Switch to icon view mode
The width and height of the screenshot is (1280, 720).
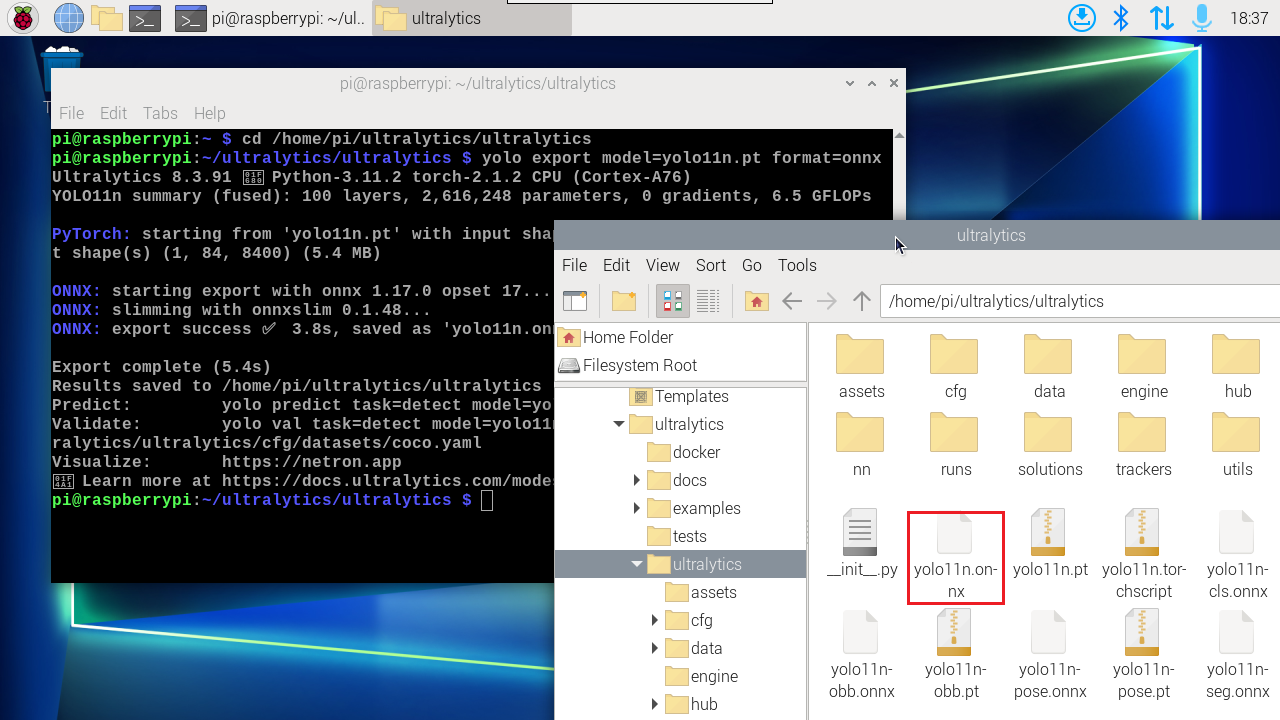click(x=673, y=301)
